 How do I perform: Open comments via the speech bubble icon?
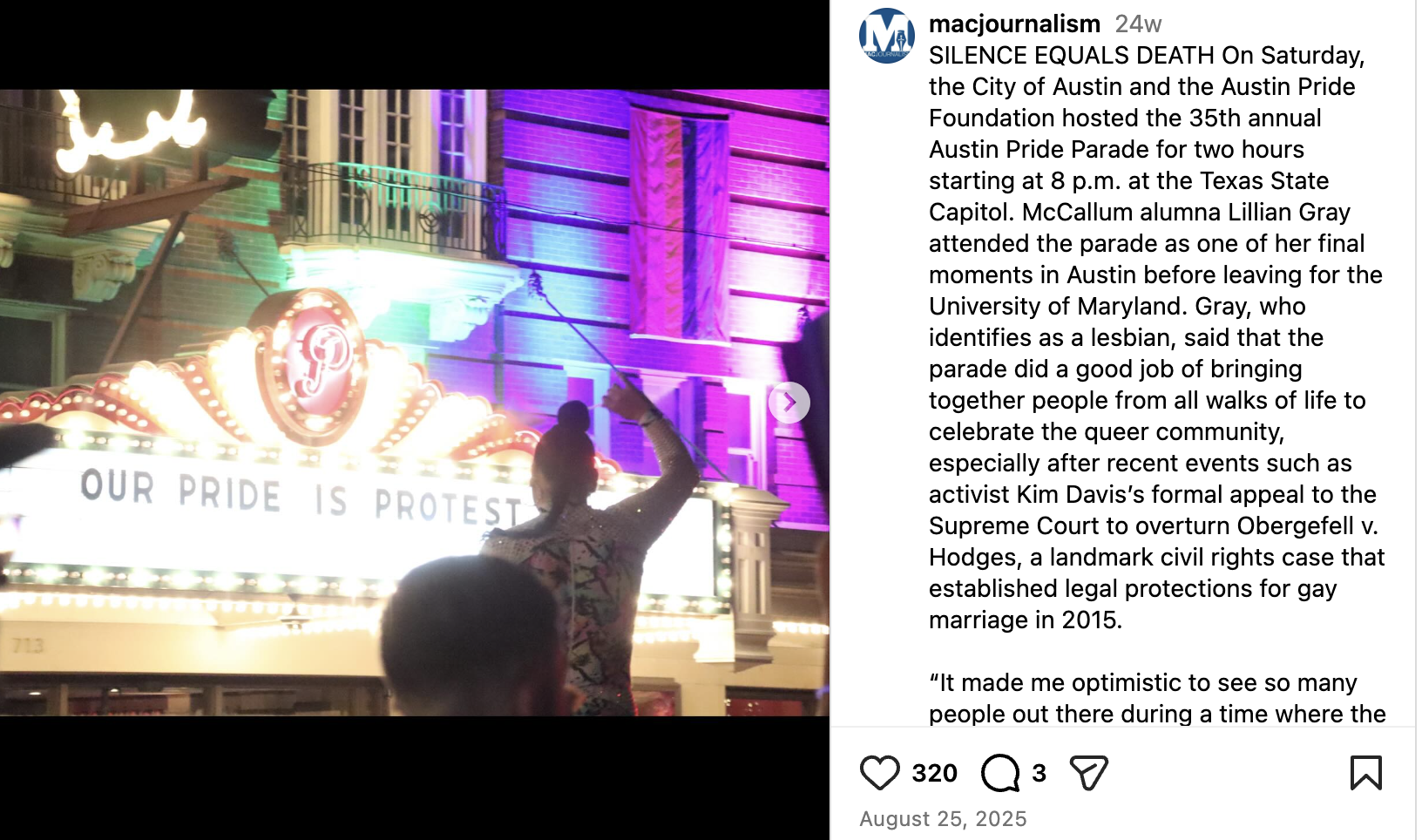[x=1000, y=773]
